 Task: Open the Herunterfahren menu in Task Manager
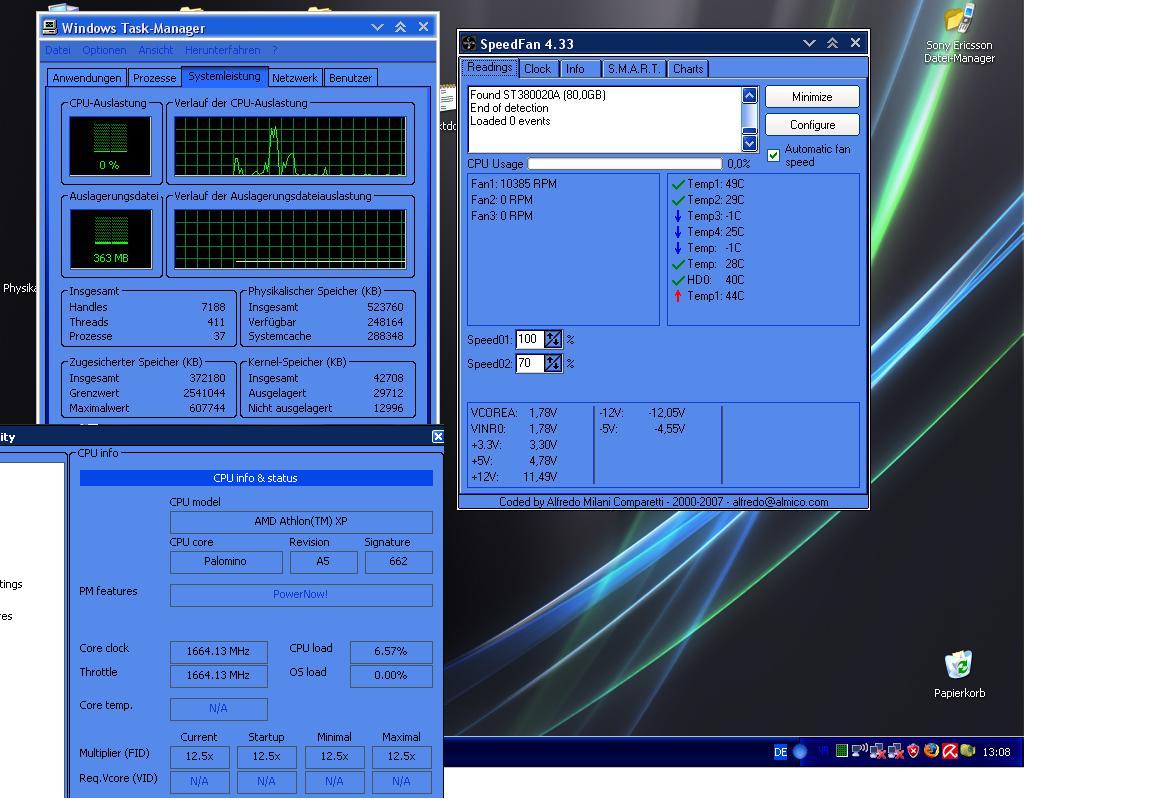[x=223, y=50]
